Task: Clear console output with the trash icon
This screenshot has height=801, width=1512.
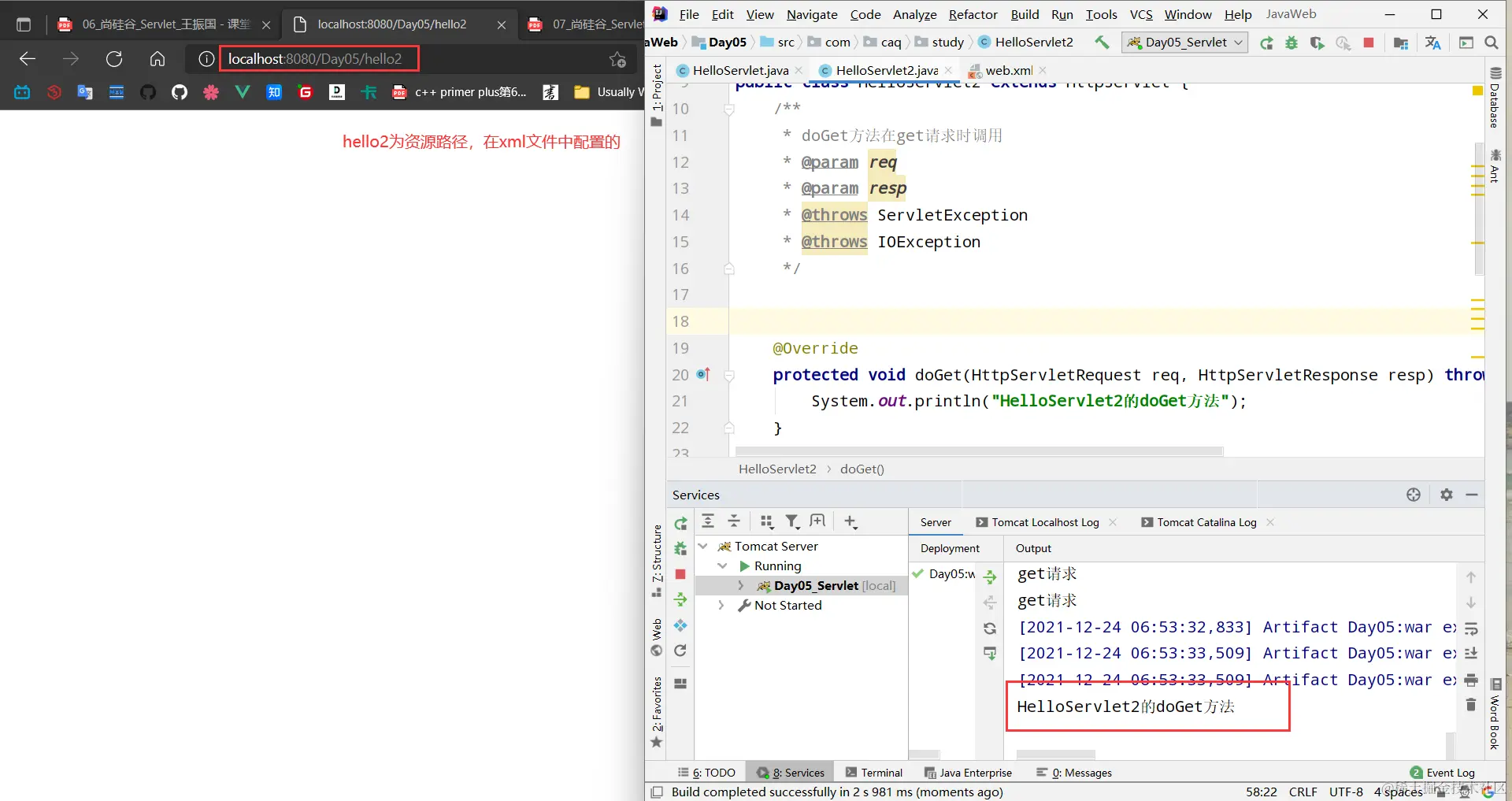Action: (x=1471, y=704)
